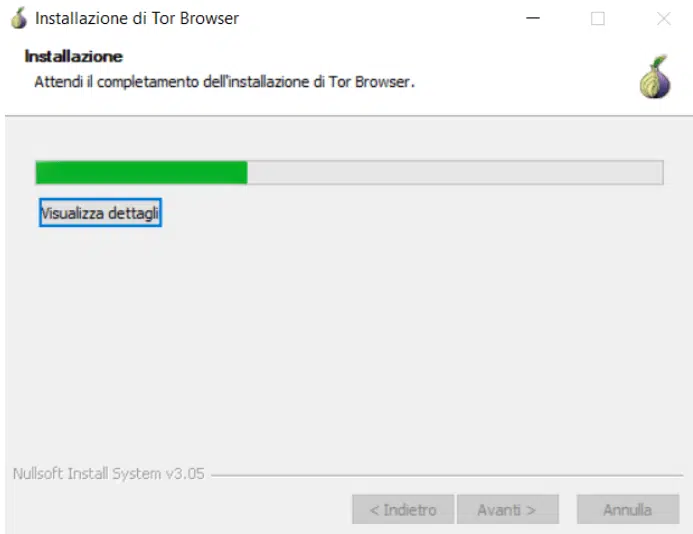Click the far right end of progress bar
693x534 pixels.
coord(658,172)
